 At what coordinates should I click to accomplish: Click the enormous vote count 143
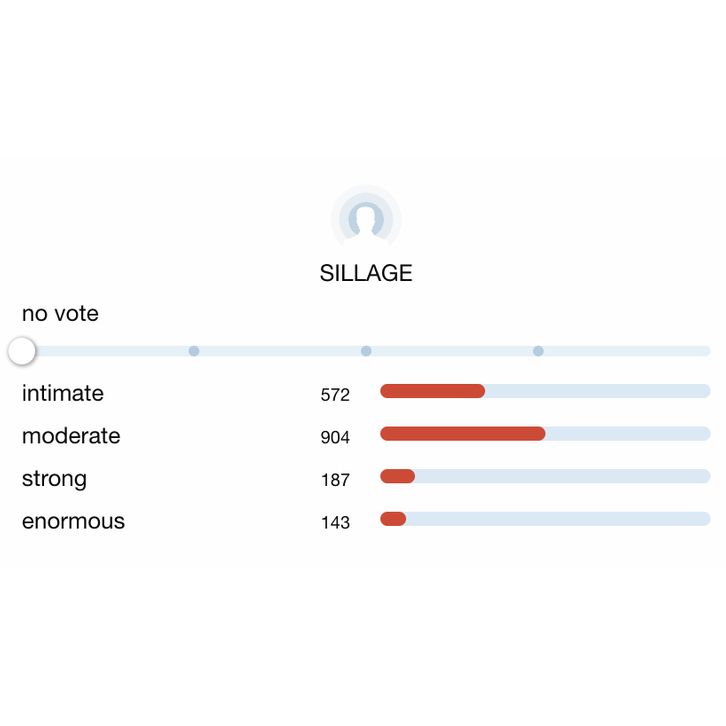pyautogui.click(x=335, y=523)
